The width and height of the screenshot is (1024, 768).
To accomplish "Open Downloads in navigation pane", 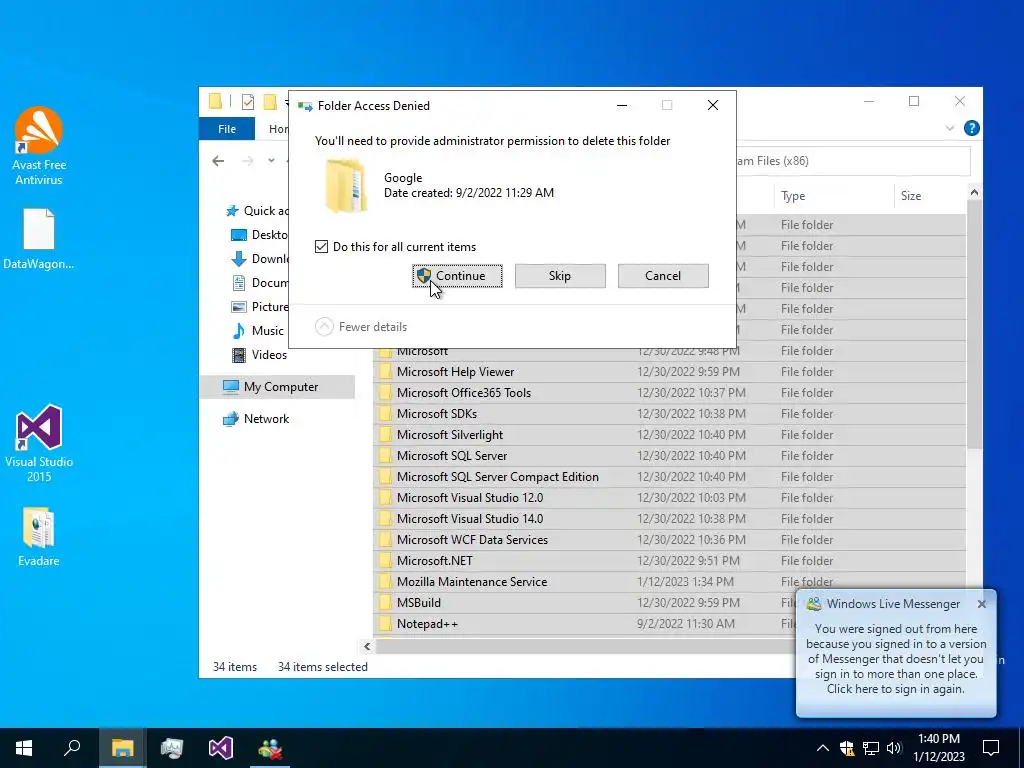I will pyautogui.click(x=260, y=259).
